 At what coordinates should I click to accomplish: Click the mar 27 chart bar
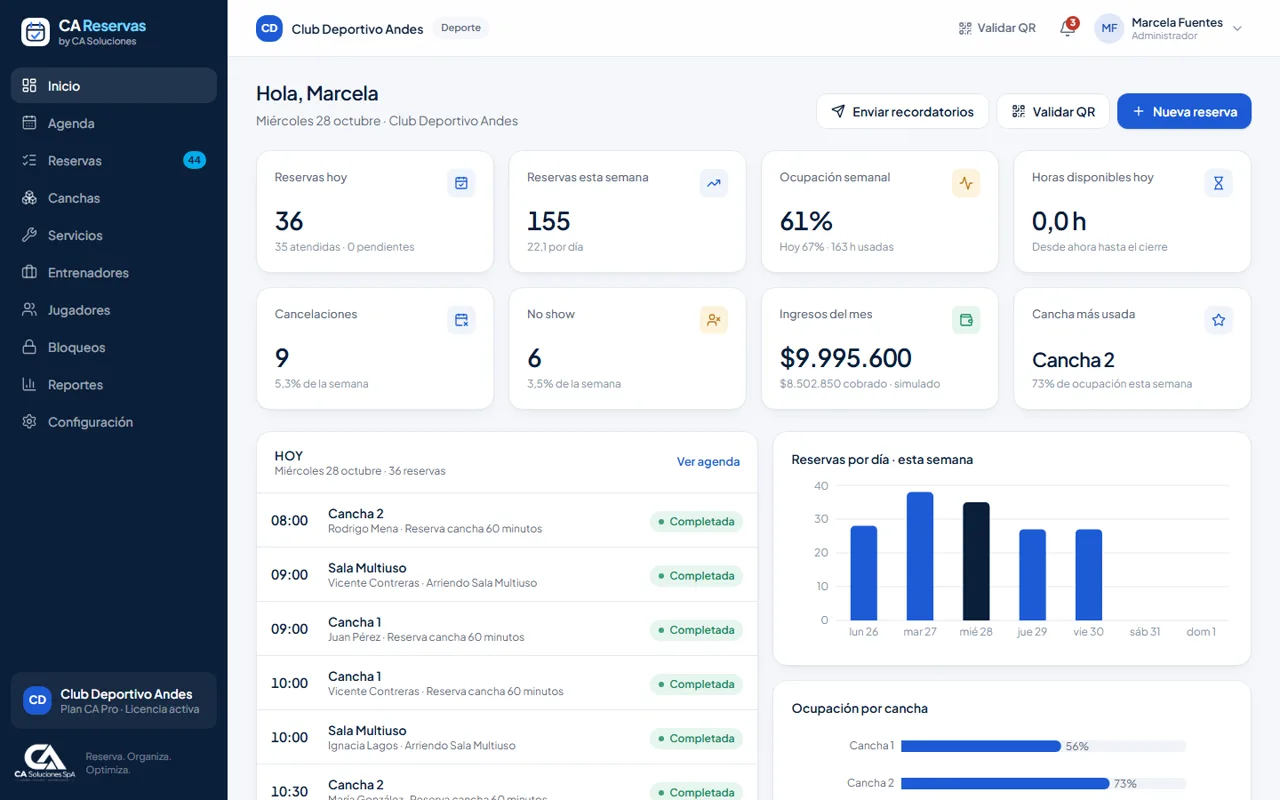pyautogui.click(x=920, y=556)
